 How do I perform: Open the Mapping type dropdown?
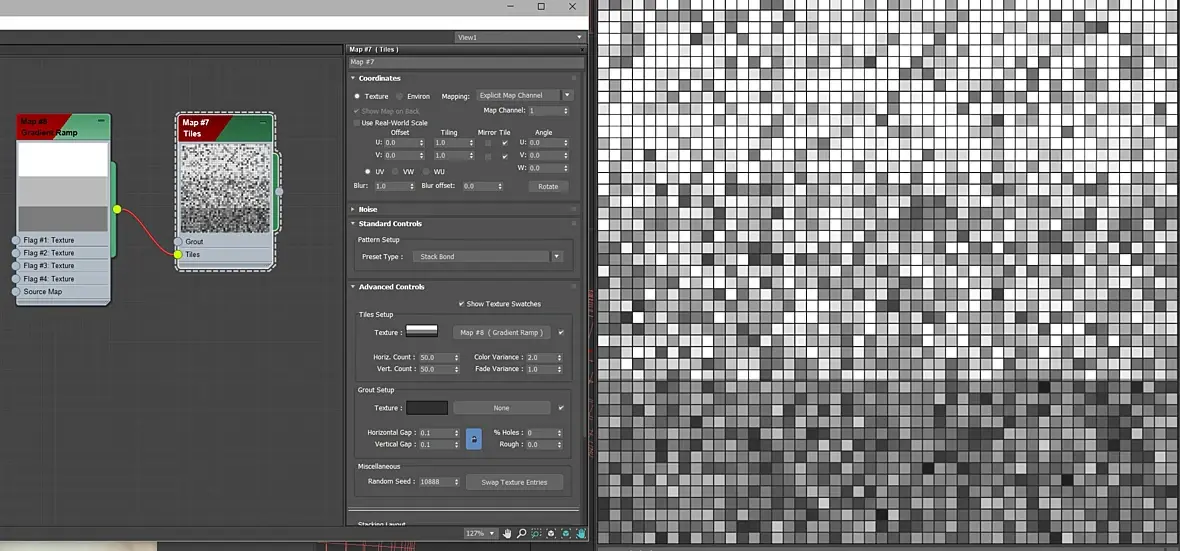click(525, 96)
